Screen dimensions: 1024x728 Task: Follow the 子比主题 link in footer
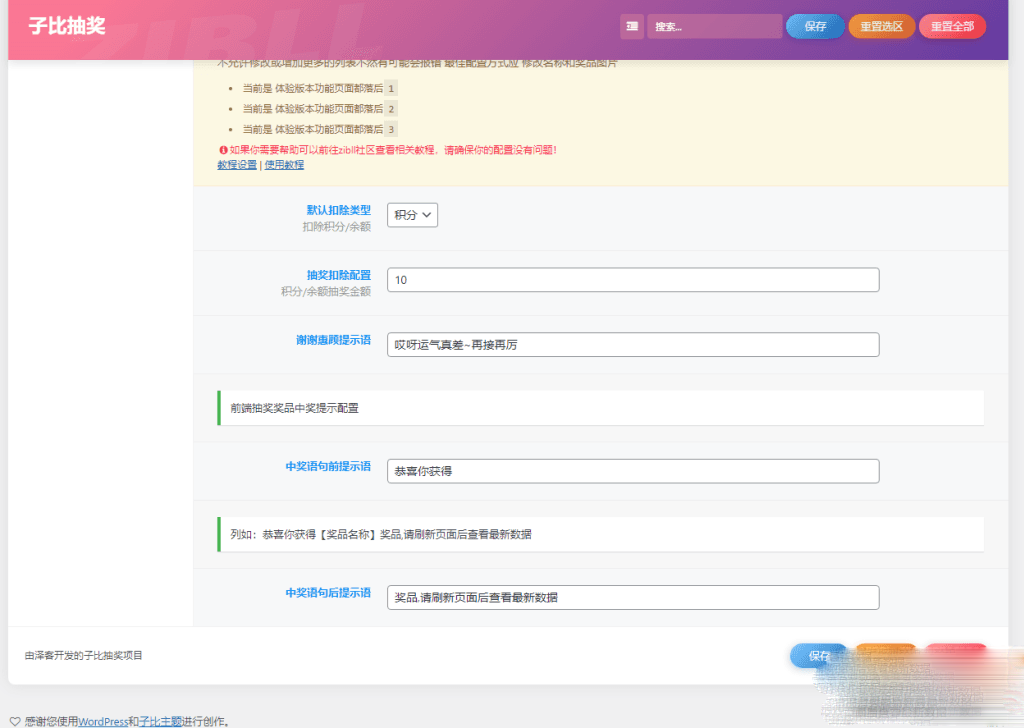click(160, 721)
